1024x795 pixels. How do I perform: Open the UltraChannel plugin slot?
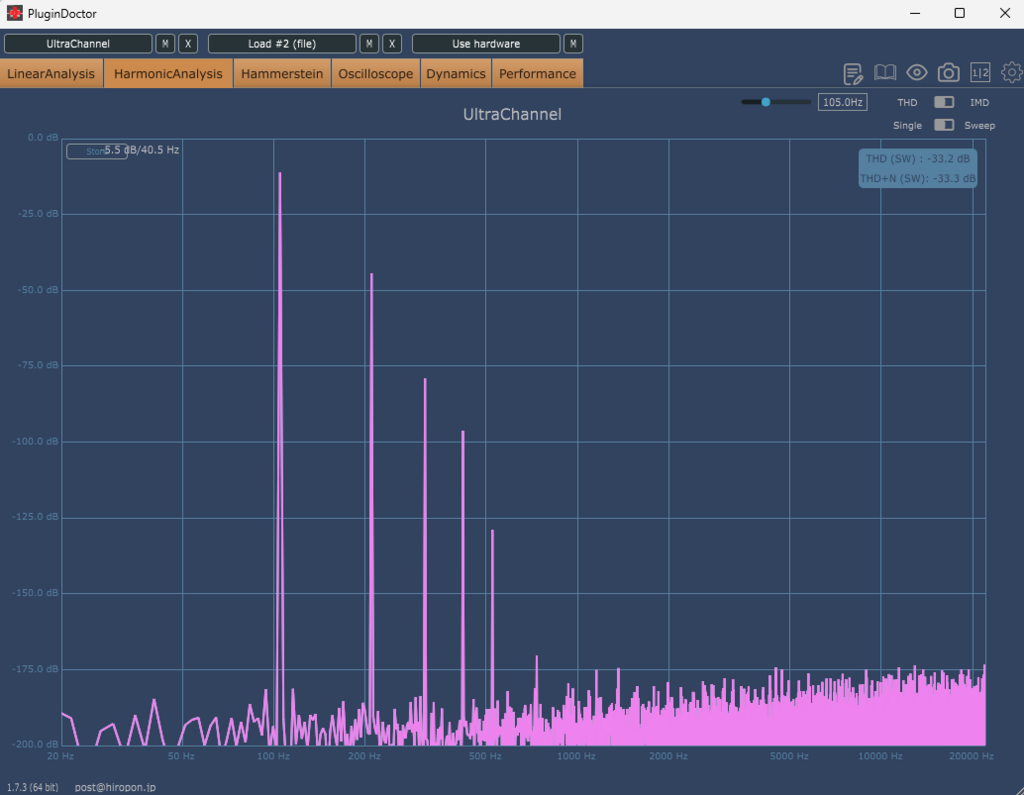pos(78,44)
